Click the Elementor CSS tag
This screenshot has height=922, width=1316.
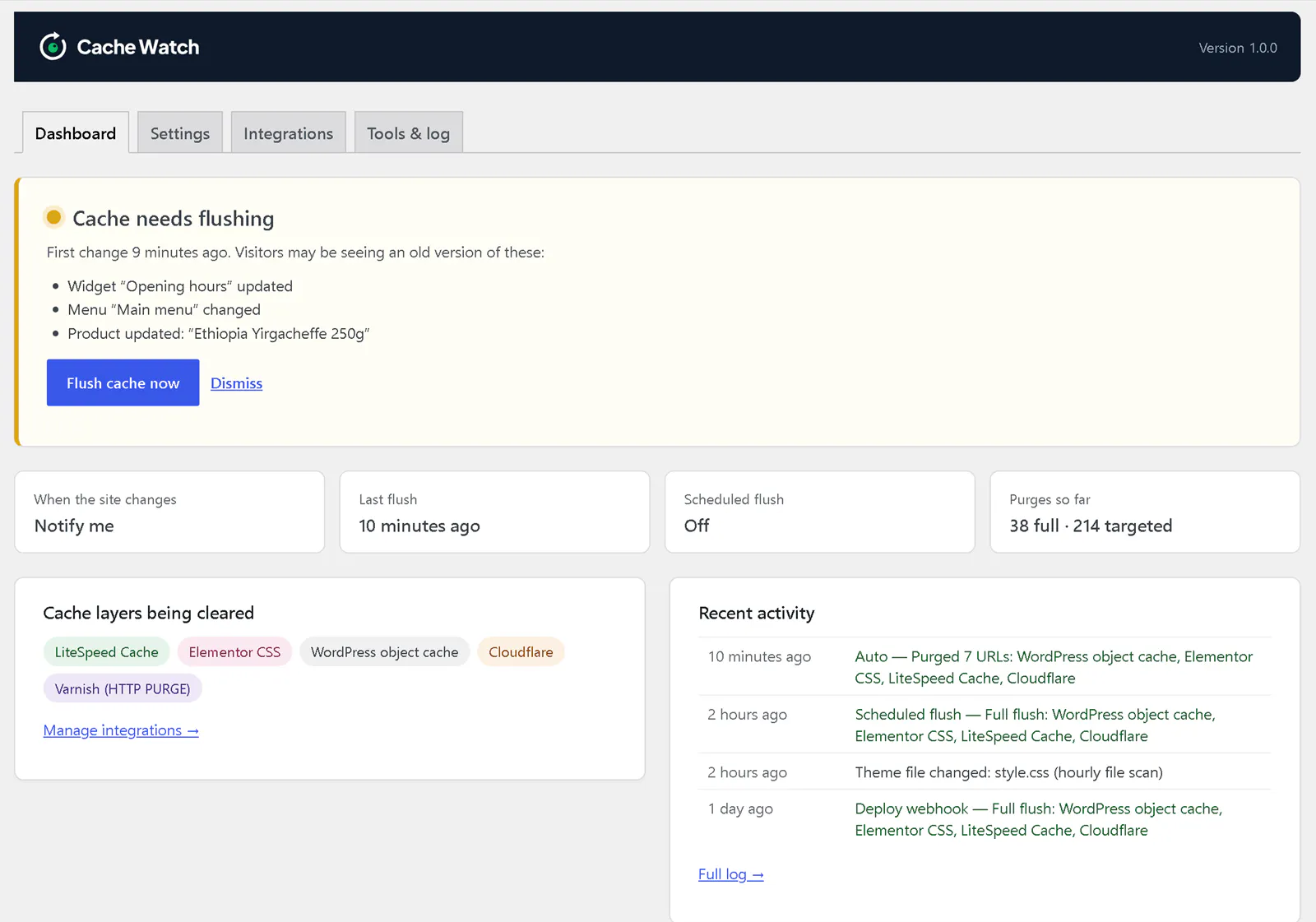(234, 652)
